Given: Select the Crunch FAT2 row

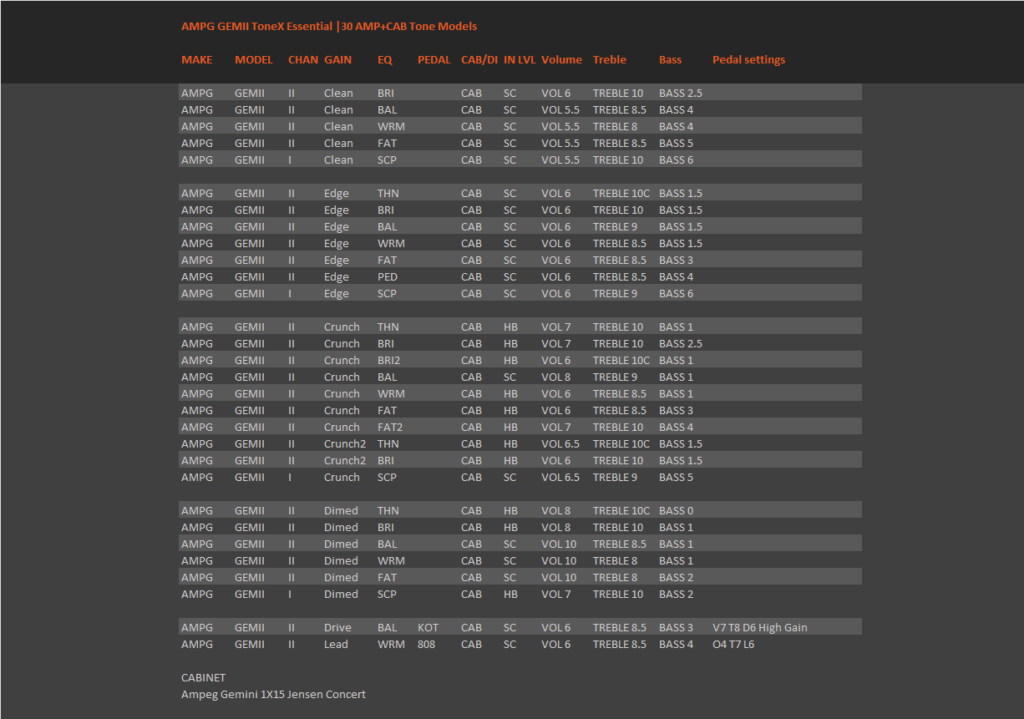Looking at the screenshot, I should coord(520,426).
